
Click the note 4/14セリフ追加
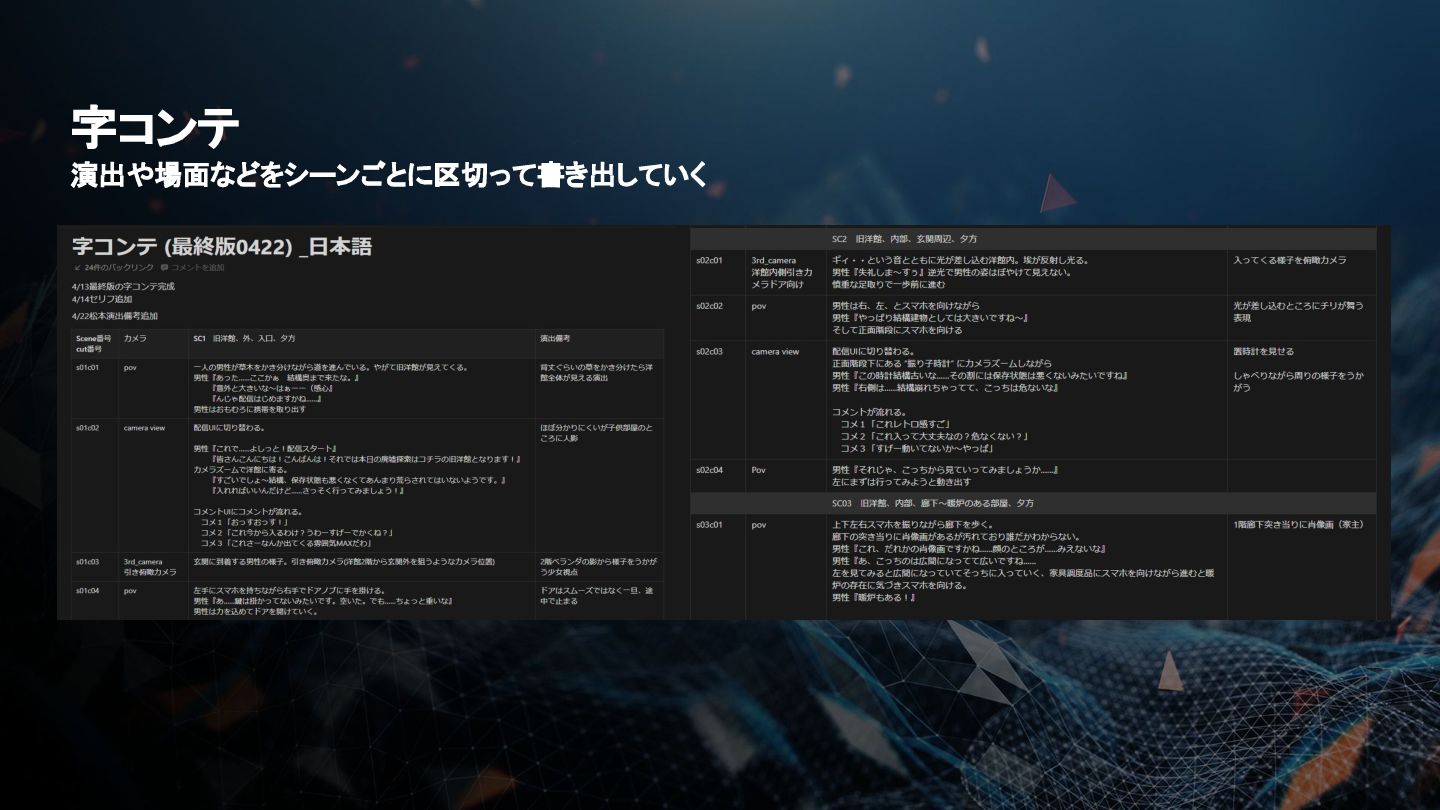point(102,299)
